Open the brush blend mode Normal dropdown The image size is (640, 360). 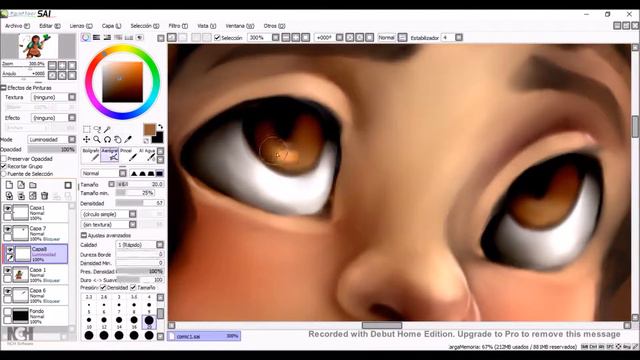pyautogui.click(x=104, y=173)
